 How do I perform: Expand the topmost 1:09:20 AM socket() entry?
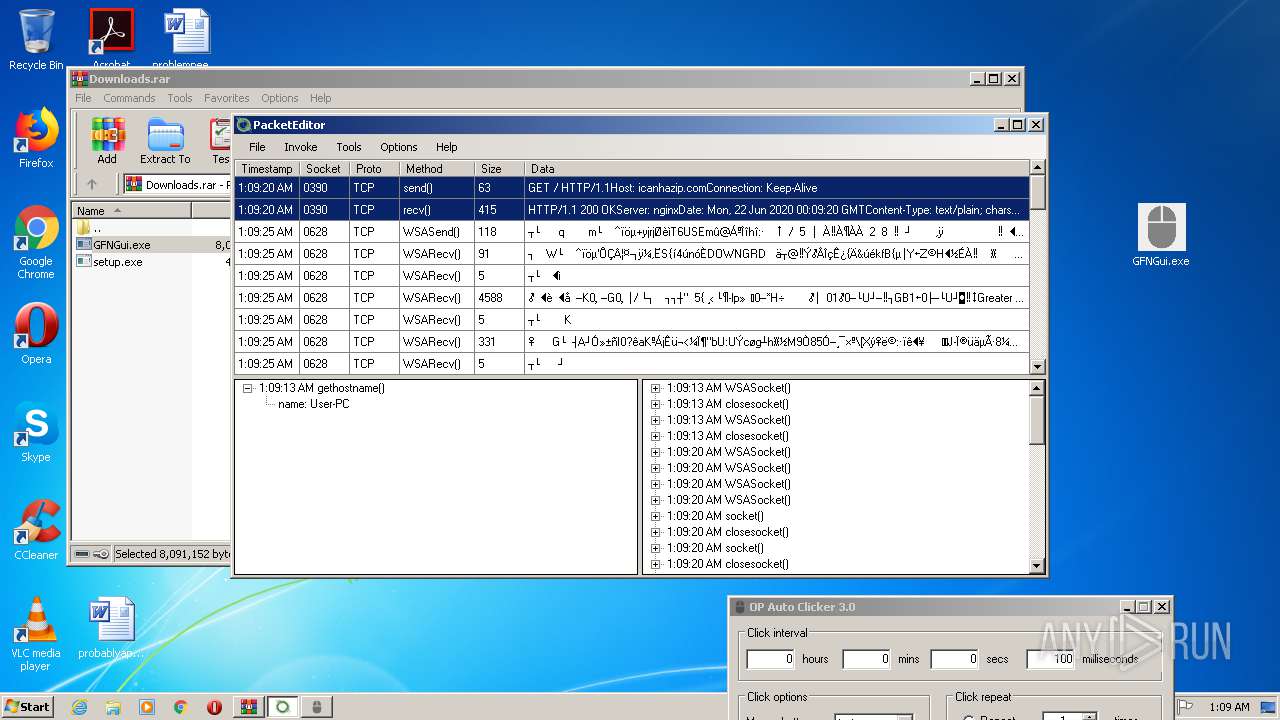[656, 516]
